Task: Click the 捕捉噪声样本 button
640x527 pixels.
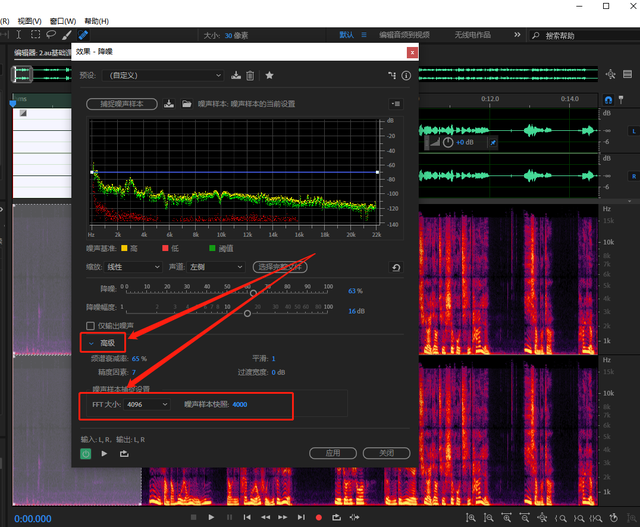Action: (122, 103)
